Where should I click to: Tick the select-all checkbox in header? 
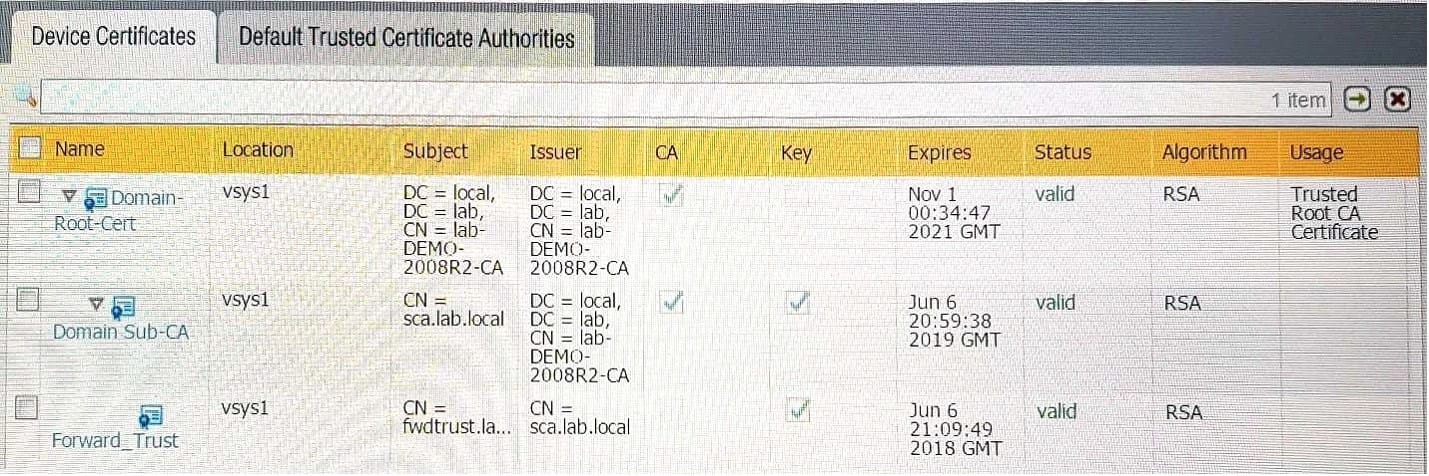click(29, 149)
